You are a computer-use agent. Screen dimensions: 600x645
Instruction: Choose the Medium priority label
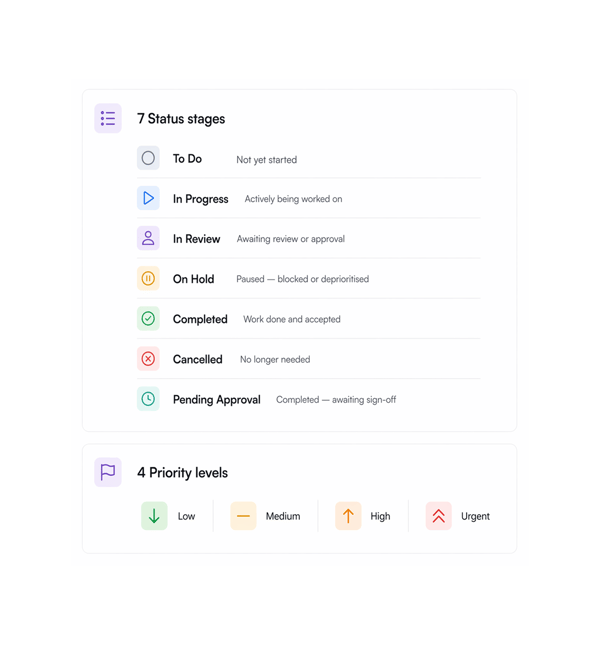tap(283, 516)
